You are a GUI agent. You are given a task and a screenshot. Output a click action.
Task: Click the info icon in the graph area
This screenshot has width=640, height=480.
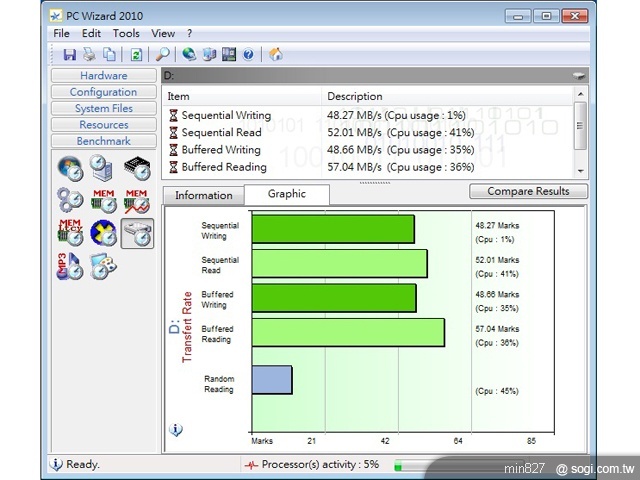tap(176, 429)
